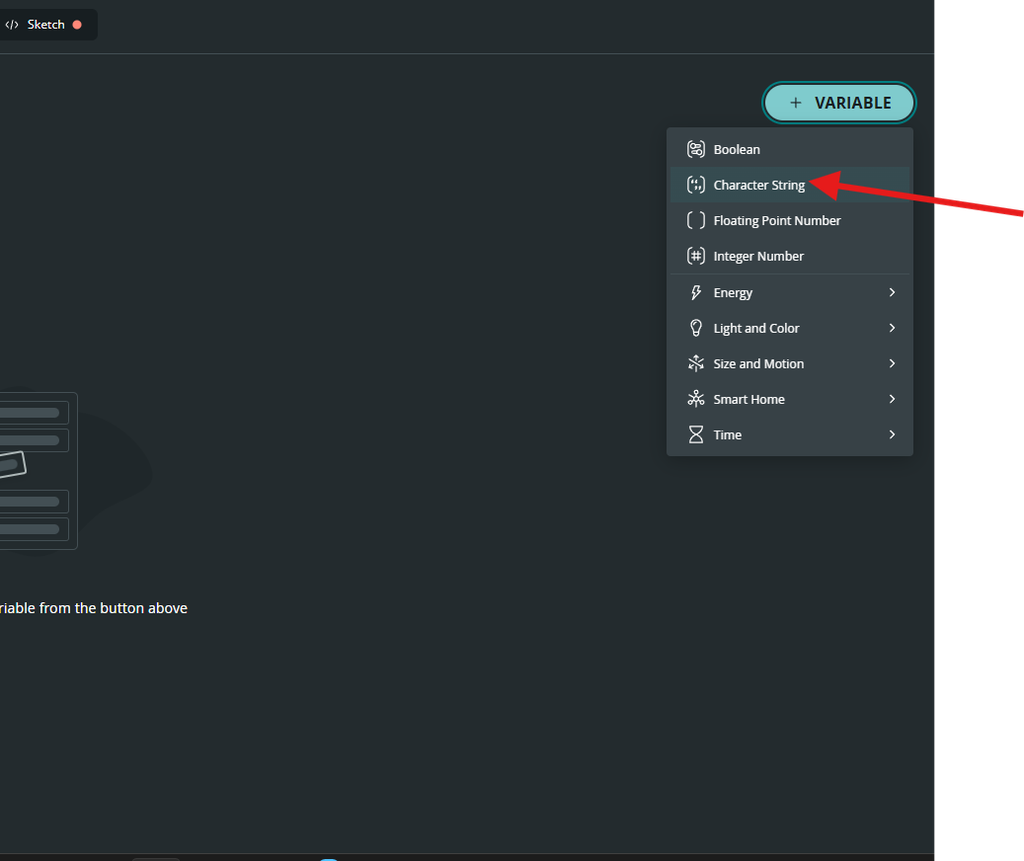
Task: Expand the Energy submenu chevron
Action: click(892, 292)
